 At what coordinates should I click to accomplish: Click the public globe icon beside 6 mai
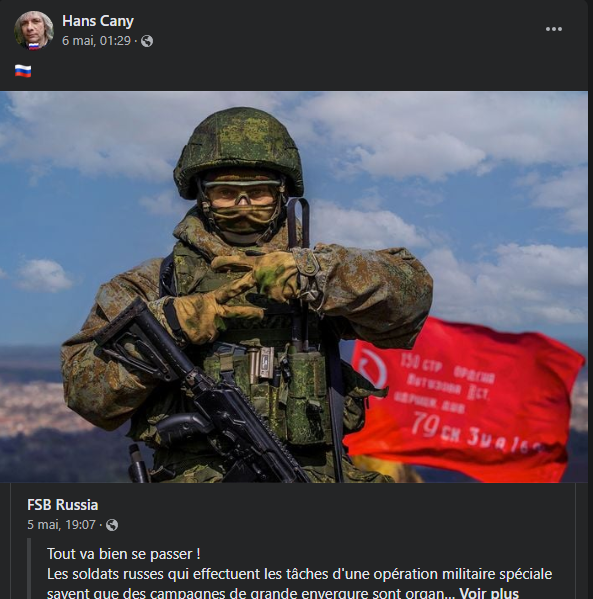click(x=147, y=41)
